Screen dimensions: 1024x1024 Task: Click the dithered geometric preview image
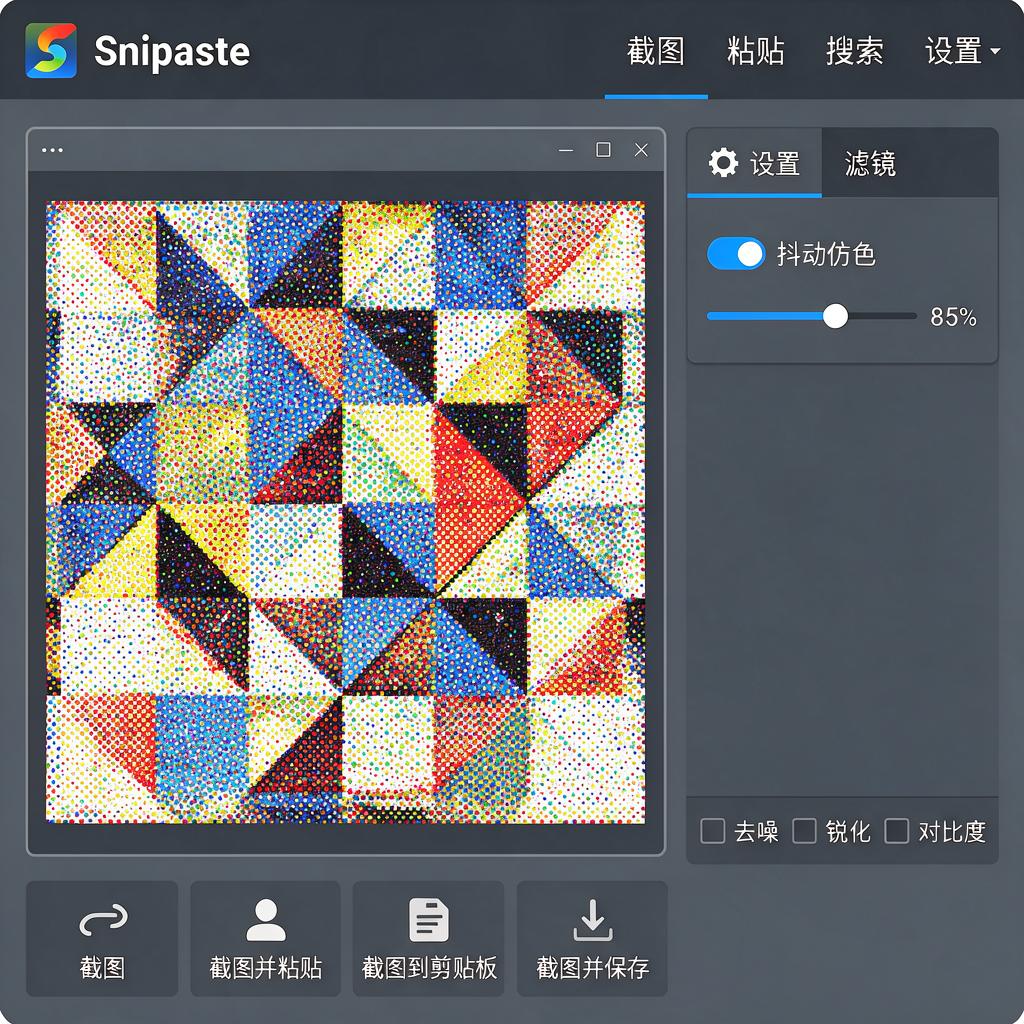coord(345,512)
